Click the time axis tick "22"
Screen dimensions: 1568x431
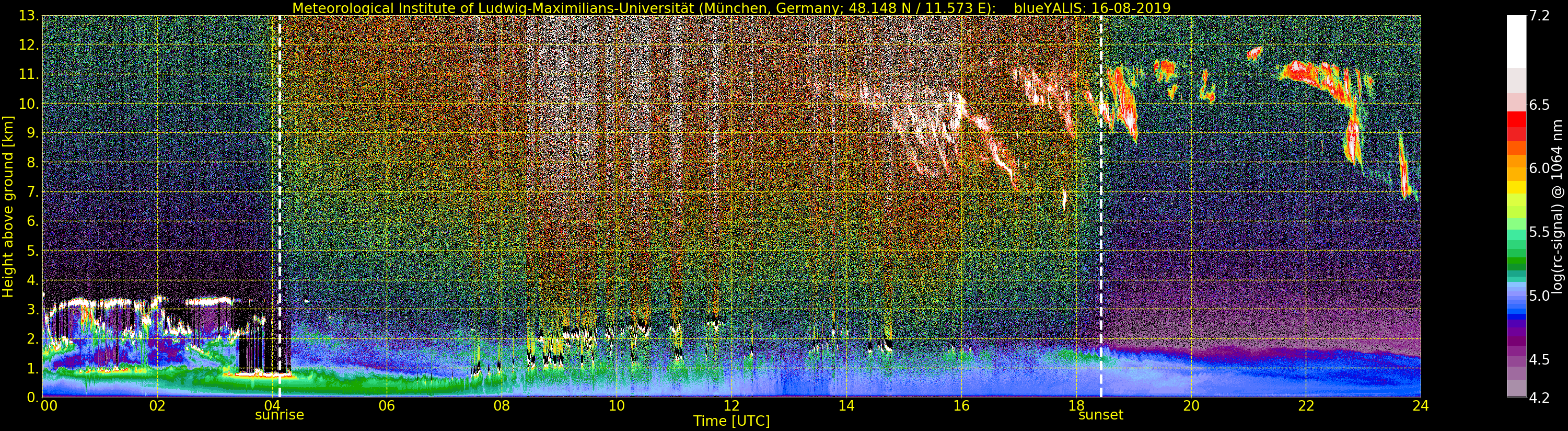[1306, 406]
